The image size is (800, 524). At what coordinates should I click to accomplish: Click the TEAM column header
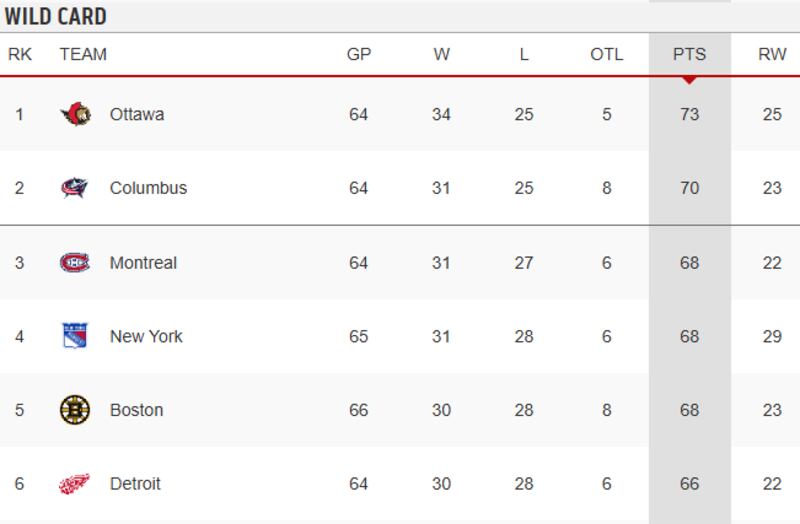point(83,55)
